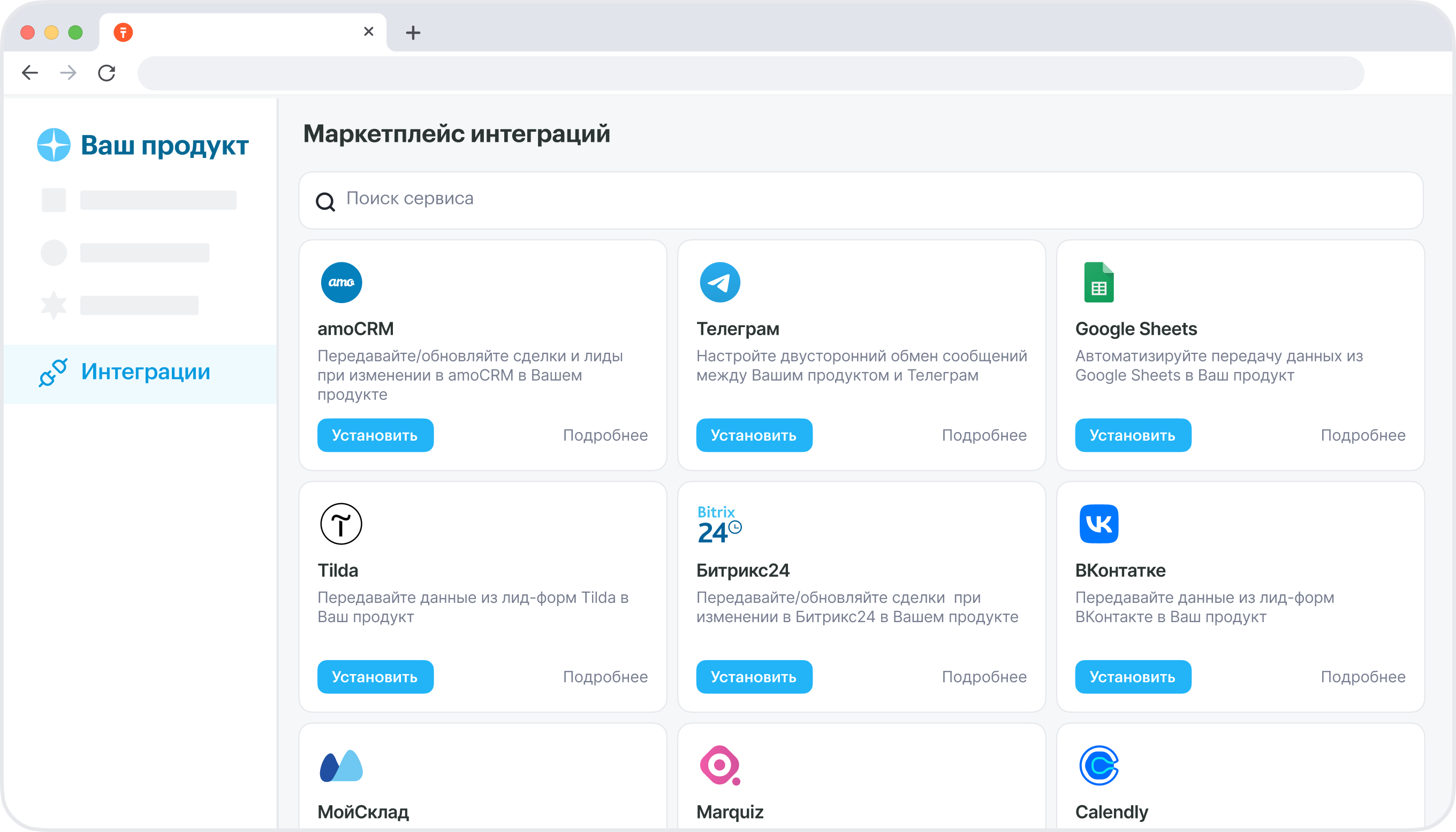
Task: Select the Marquiz logo icon
Action: tap(720, 765)
